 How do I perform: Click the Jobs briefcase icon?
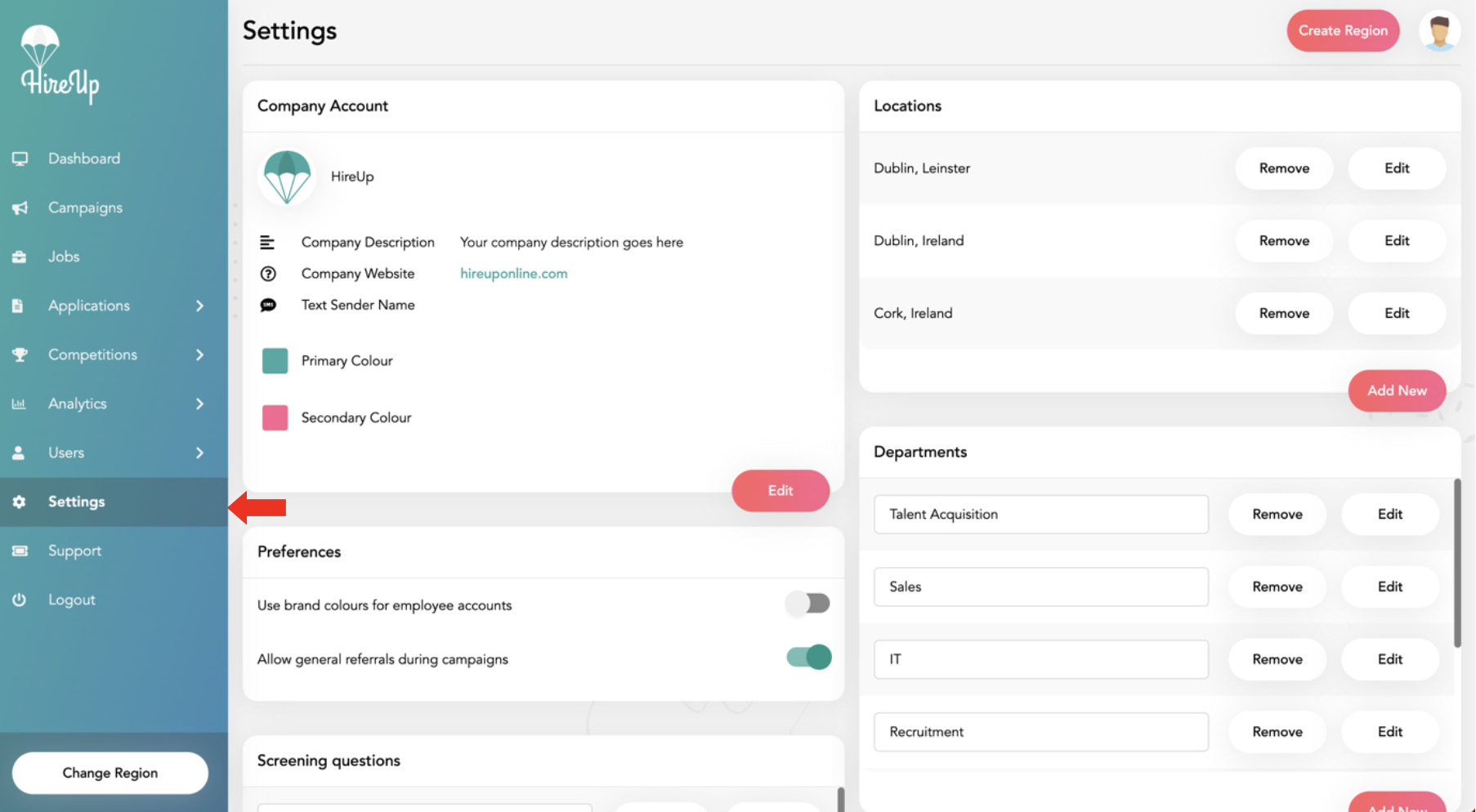[x=20, y=256]
